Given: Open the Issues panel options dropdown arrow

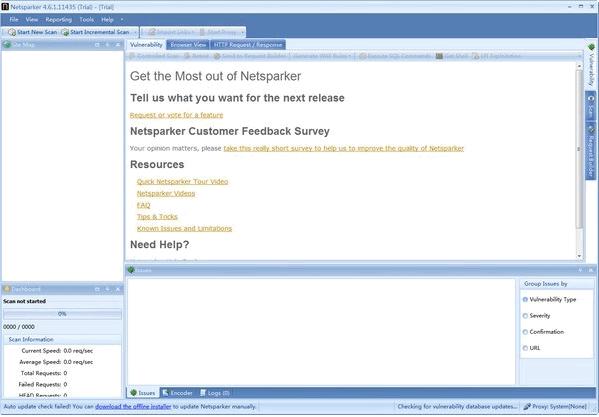Looking at the screenshot, I should click(580, 270).
